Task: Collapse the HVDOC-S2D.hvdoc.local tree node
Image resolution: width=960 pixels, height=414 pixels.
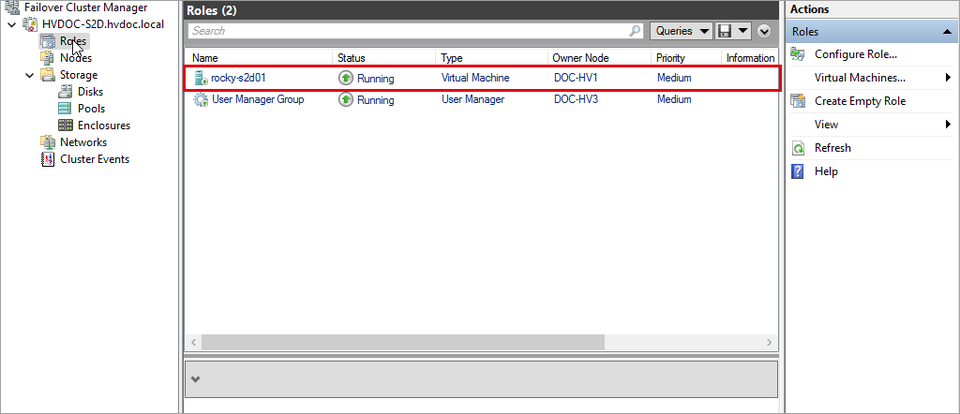Action: click(x=12, y=24)
